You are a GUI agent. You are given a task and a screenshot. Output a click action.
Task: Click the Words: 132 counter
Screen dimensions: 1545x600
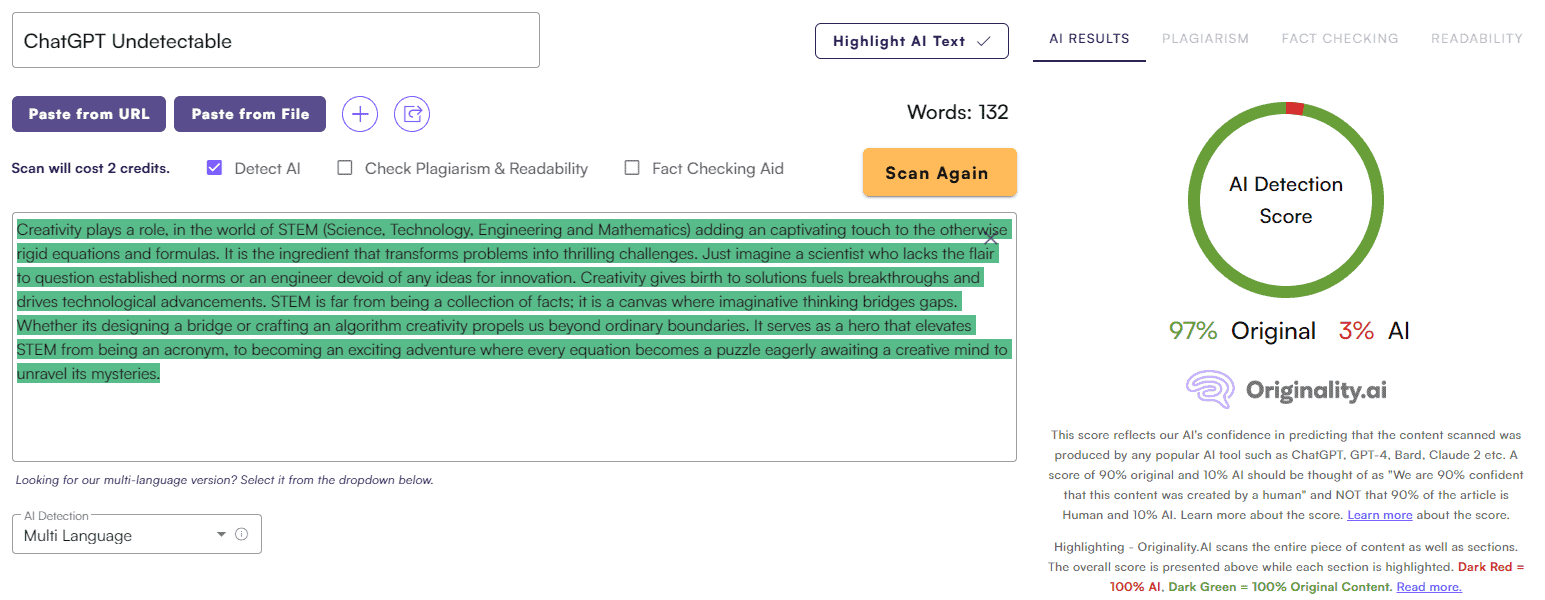point(958,112)
